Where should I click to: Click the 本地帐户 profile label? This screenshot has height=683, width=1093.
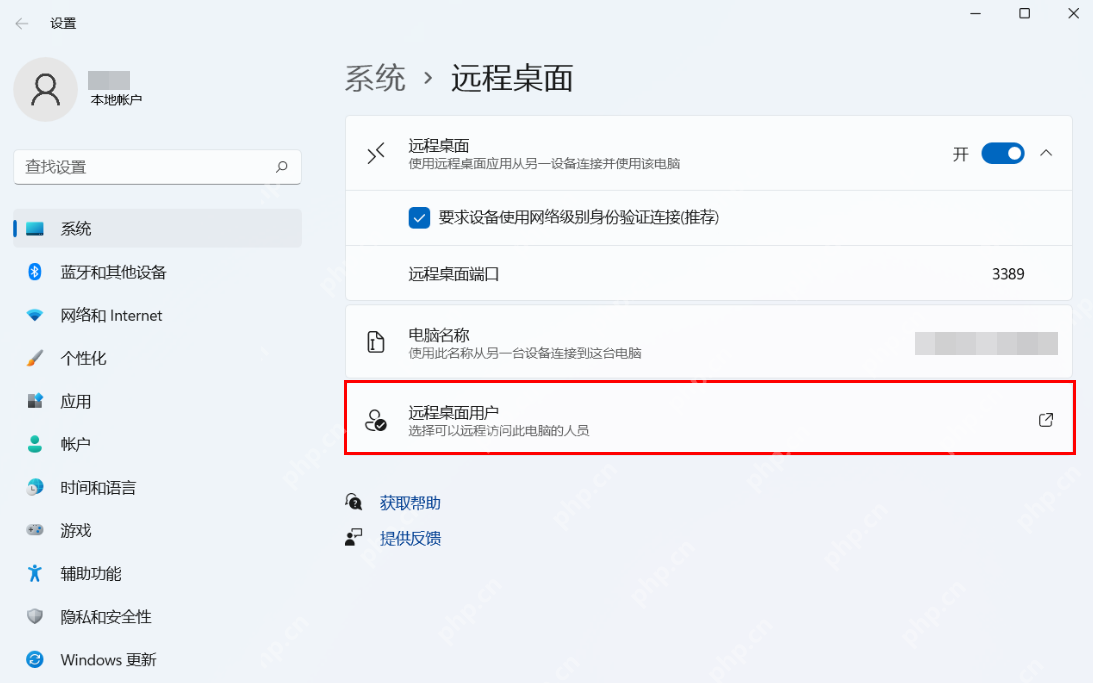click(x=116, y=100)
